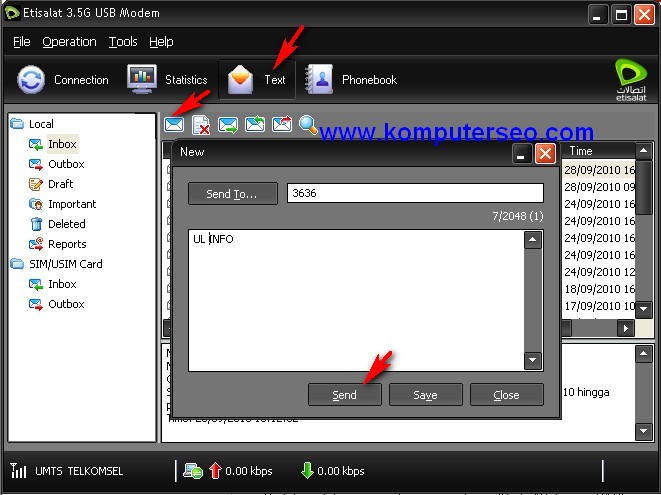
Task: Open the Tools menu
Action: click(x=123, y=42)
